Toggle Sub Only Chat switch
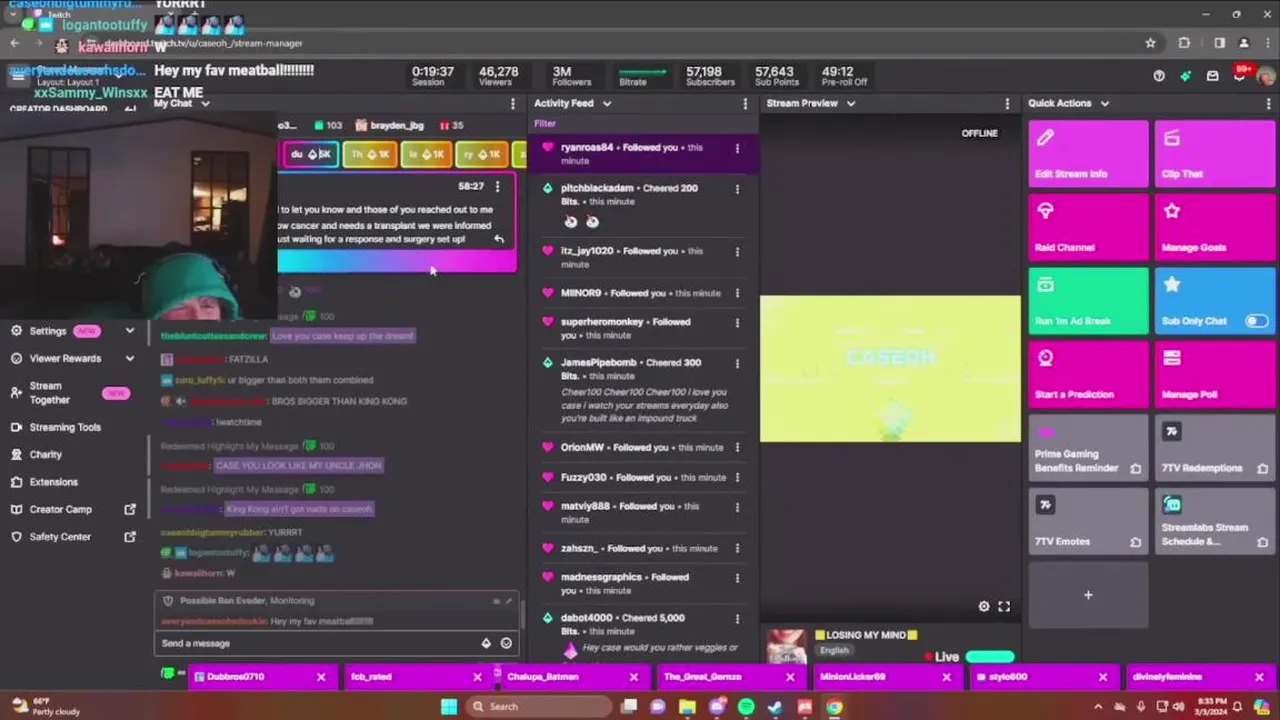The image size is (1280, 720). 1256,321
